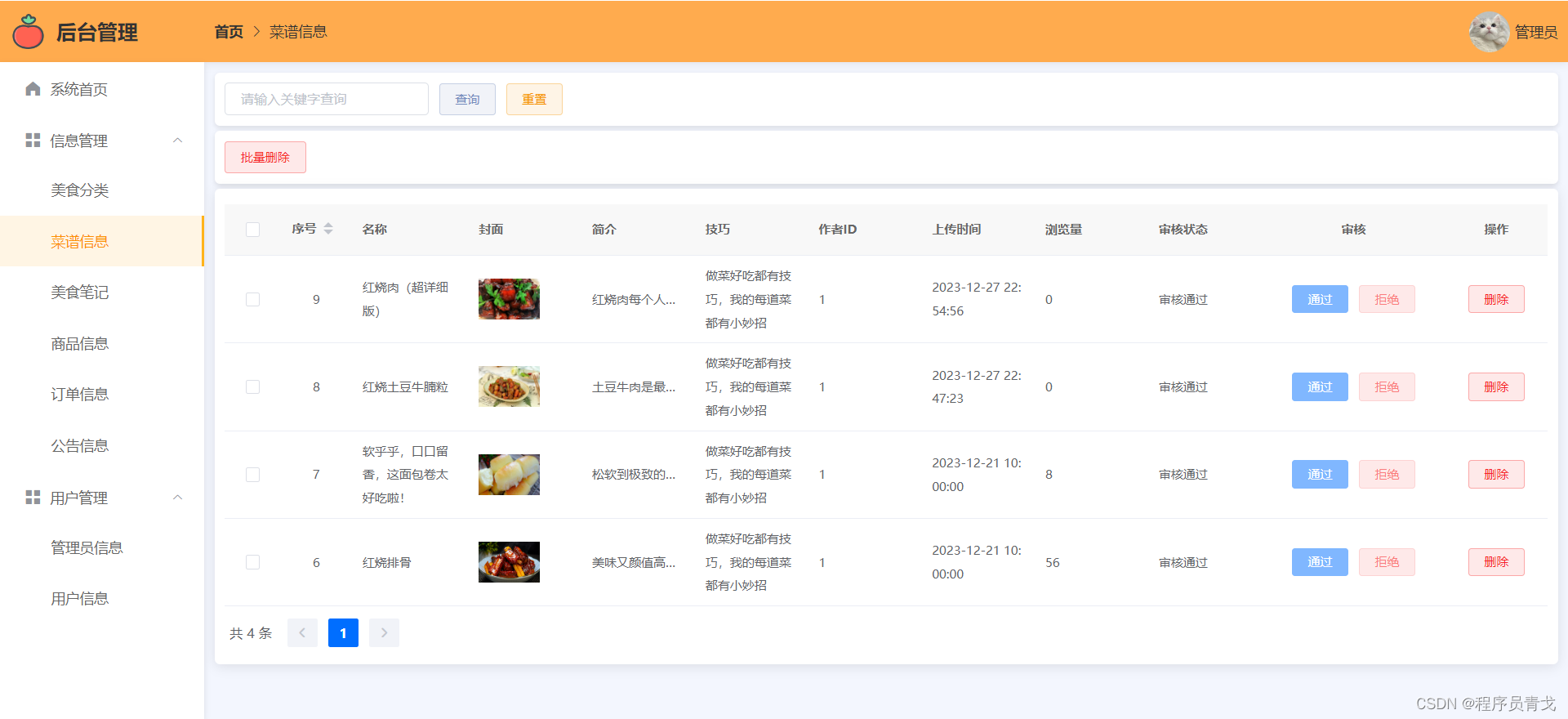
Task: Click the grid icon beside 信息管理
Action: point(33,141)
